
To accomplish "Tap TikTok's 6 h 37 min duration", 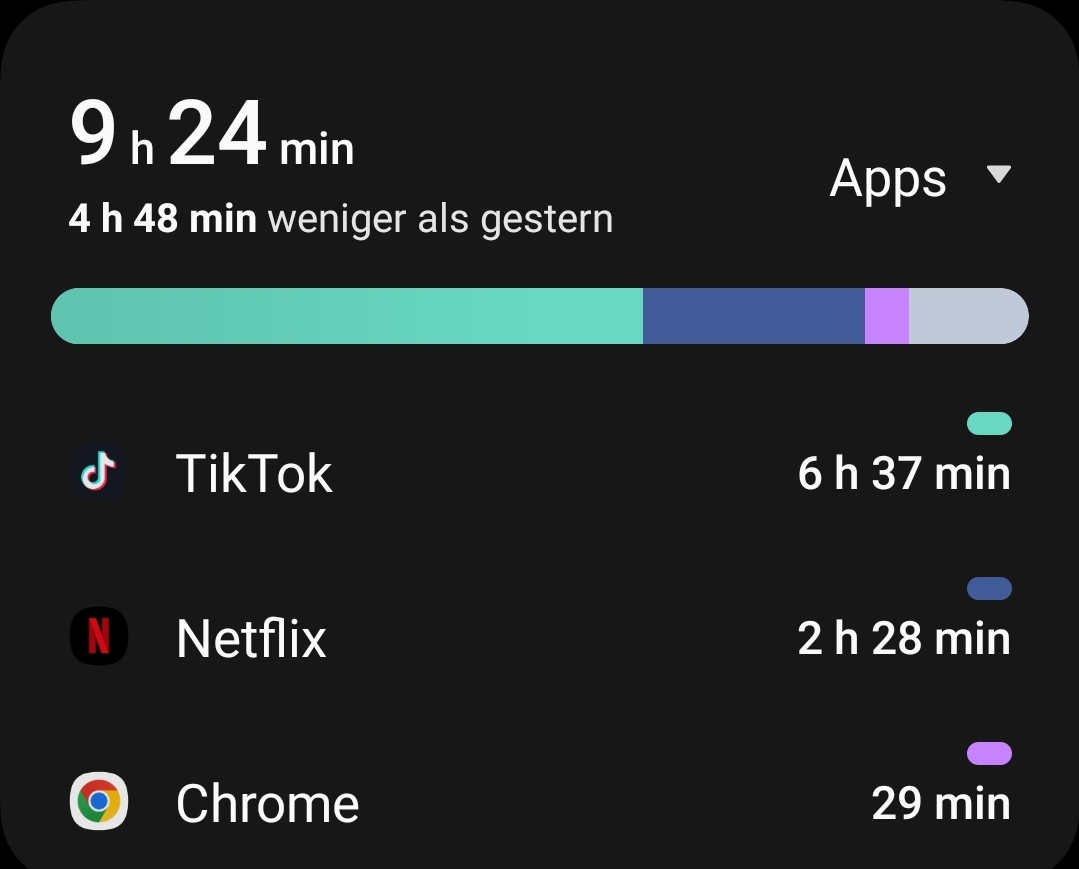I will (904, 473).
